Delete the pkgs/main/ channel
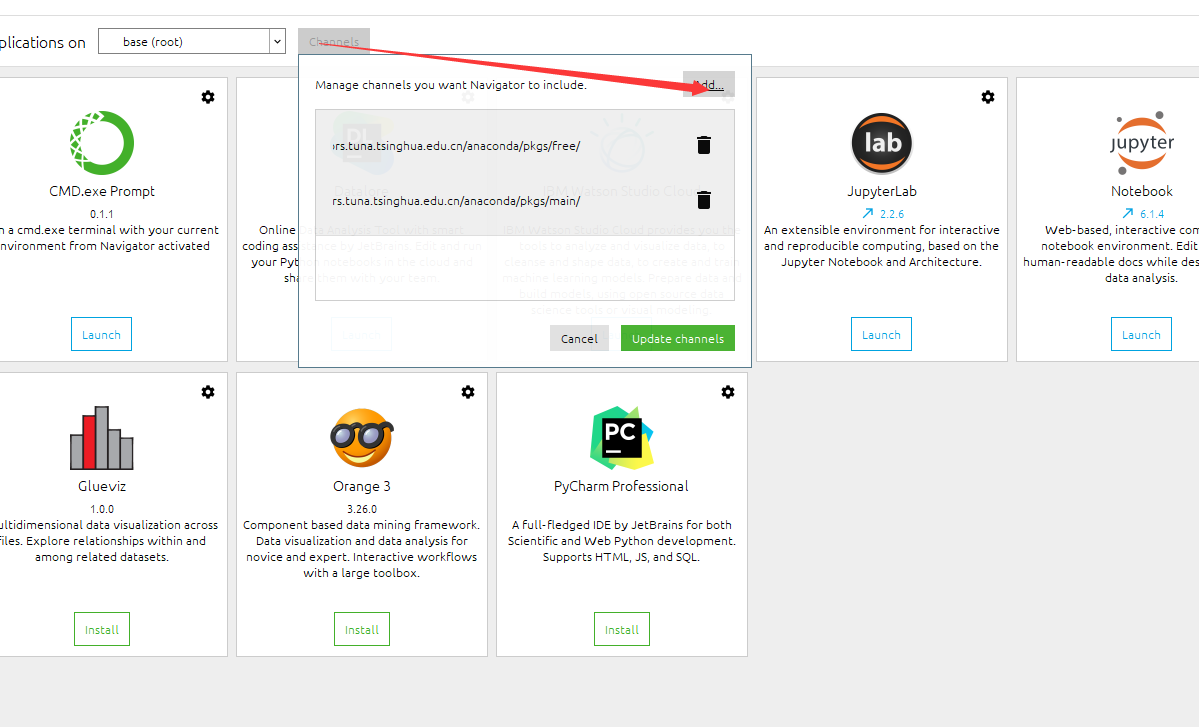 click(704, 200)
